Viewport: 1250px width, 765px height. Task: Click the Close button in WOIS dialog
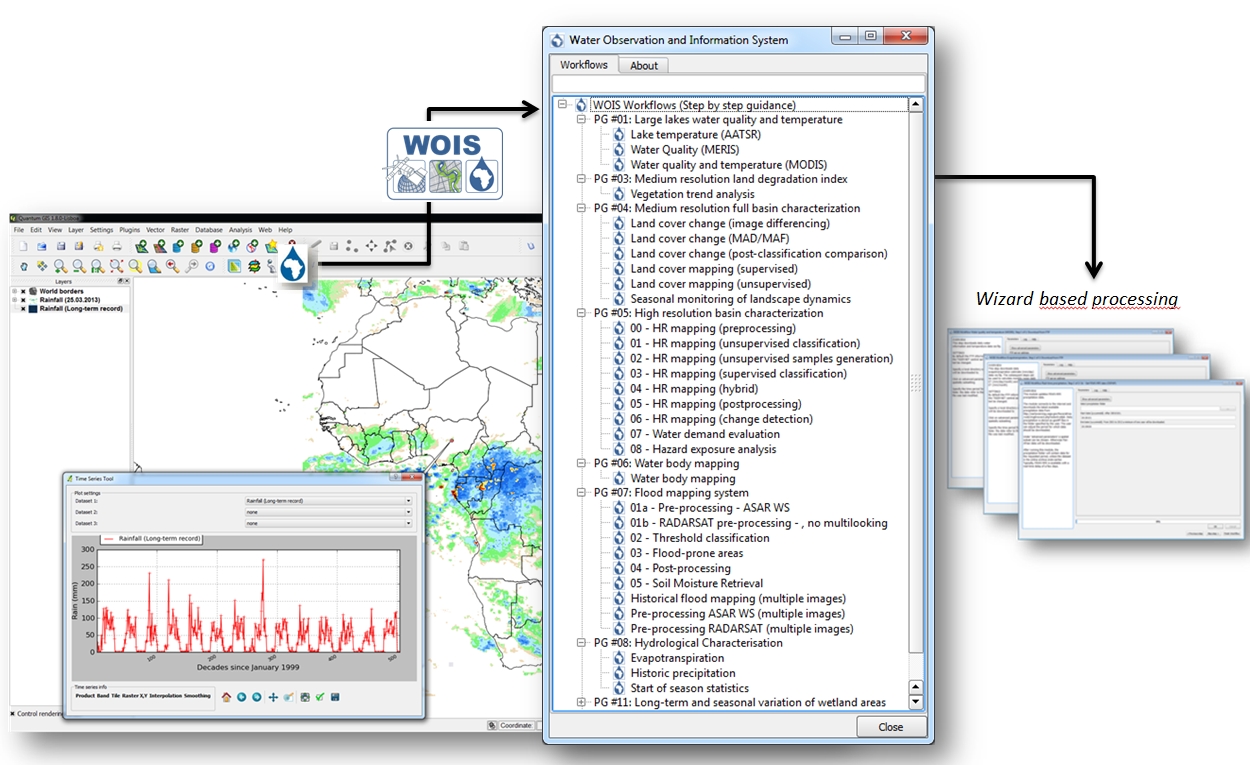[891, 727]
